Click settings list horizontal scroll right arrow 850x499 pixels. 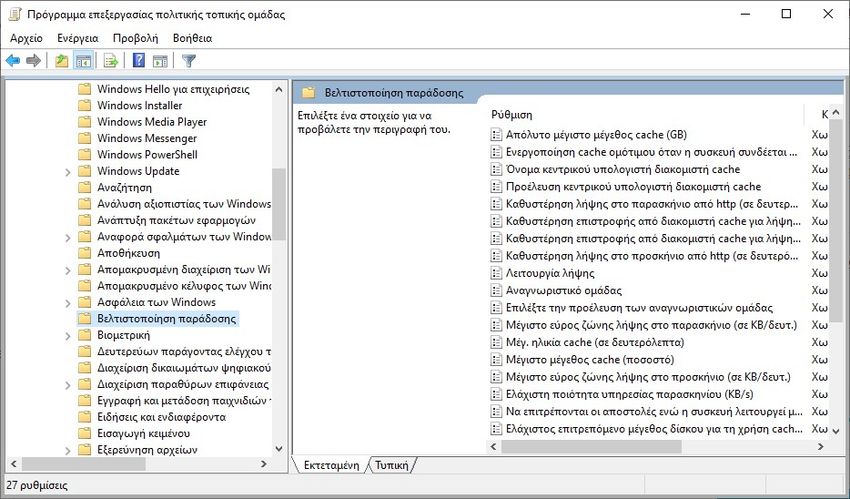coord(821,446)
